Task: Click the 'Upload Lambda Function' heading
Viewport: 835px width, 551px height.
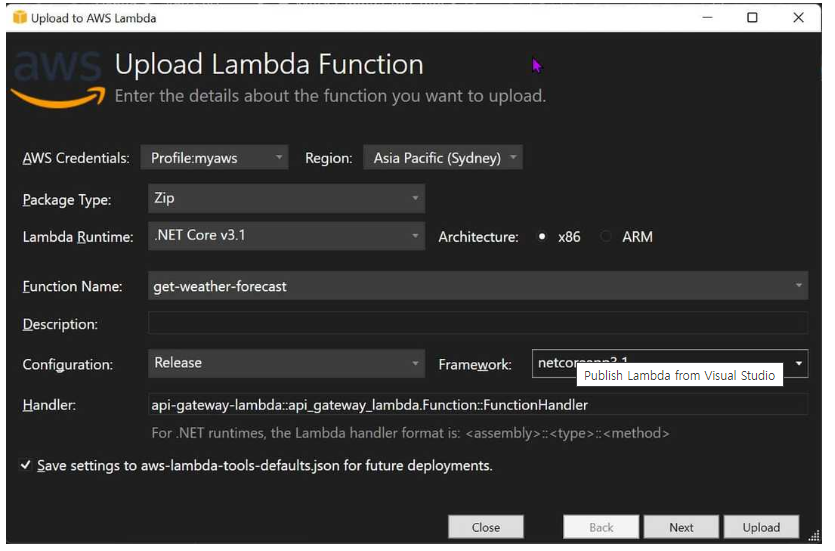Action: point(271,65)
